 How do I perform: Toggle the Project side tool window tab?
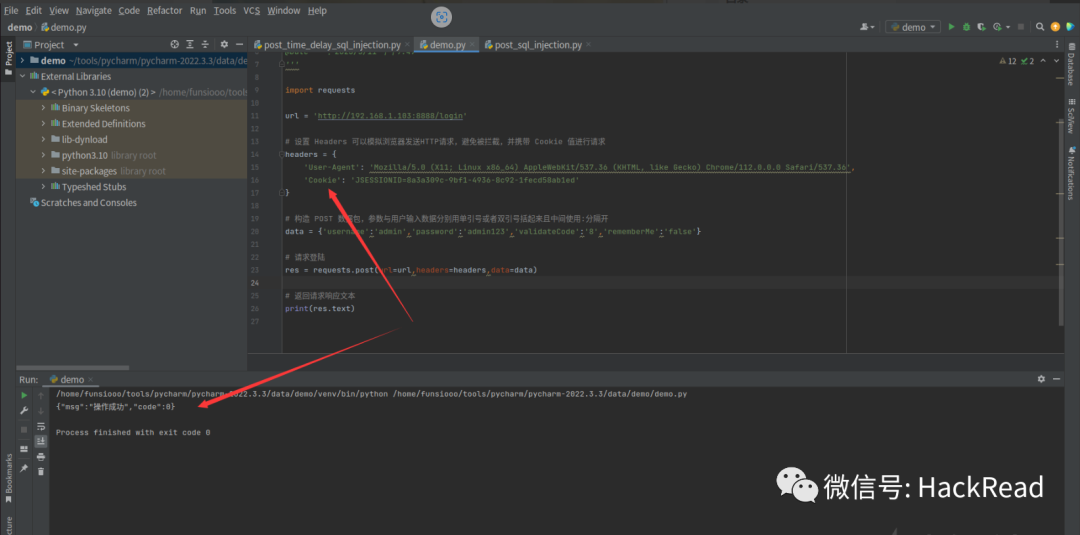(8, 59)
